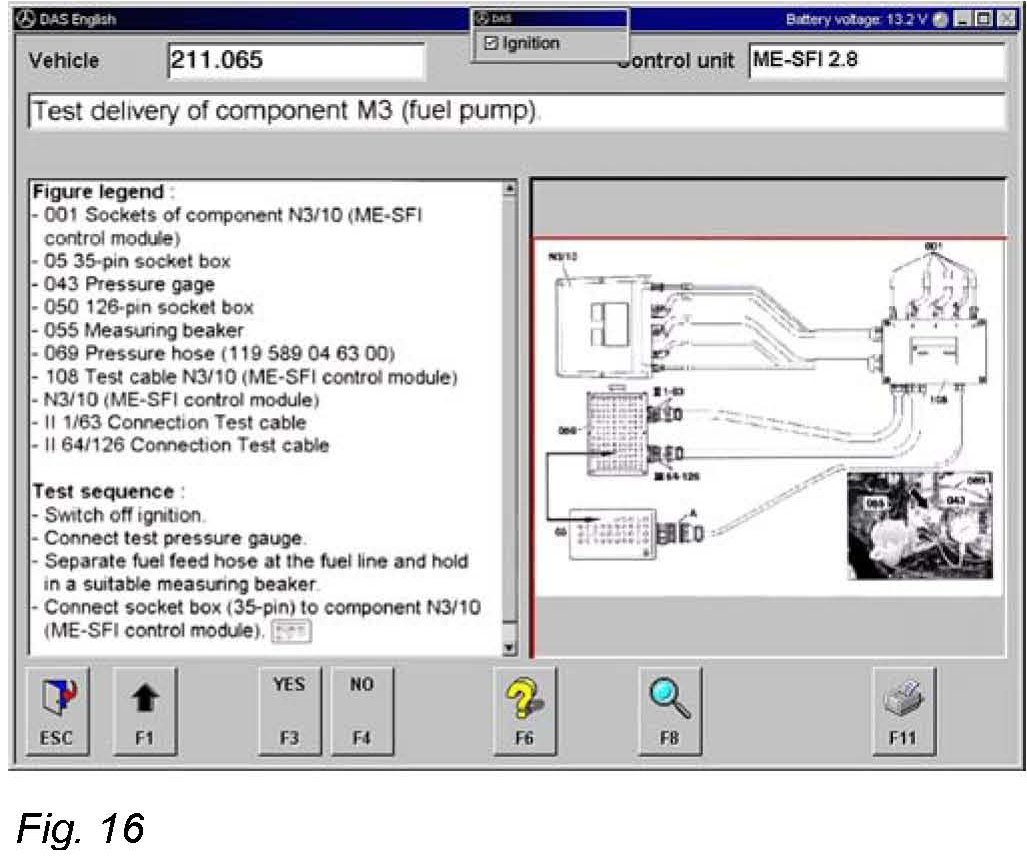Click the battery voltage indicator icon
Screen dimensions: 1027x859
(x=941, y=20)
